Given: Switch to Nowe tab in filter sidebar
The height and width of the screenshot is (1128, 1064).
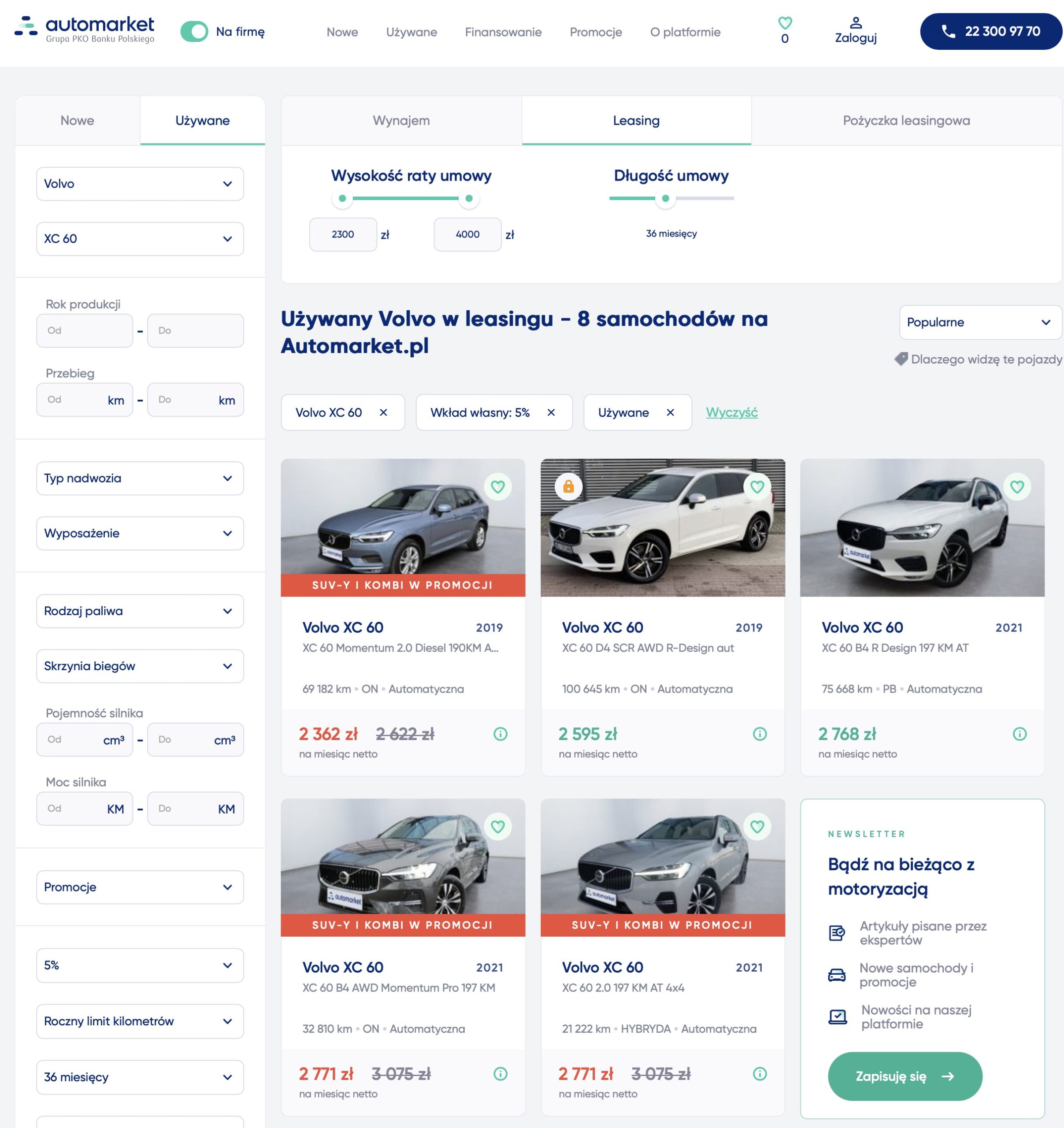Looking at the screenshot, I should (78, 120).
